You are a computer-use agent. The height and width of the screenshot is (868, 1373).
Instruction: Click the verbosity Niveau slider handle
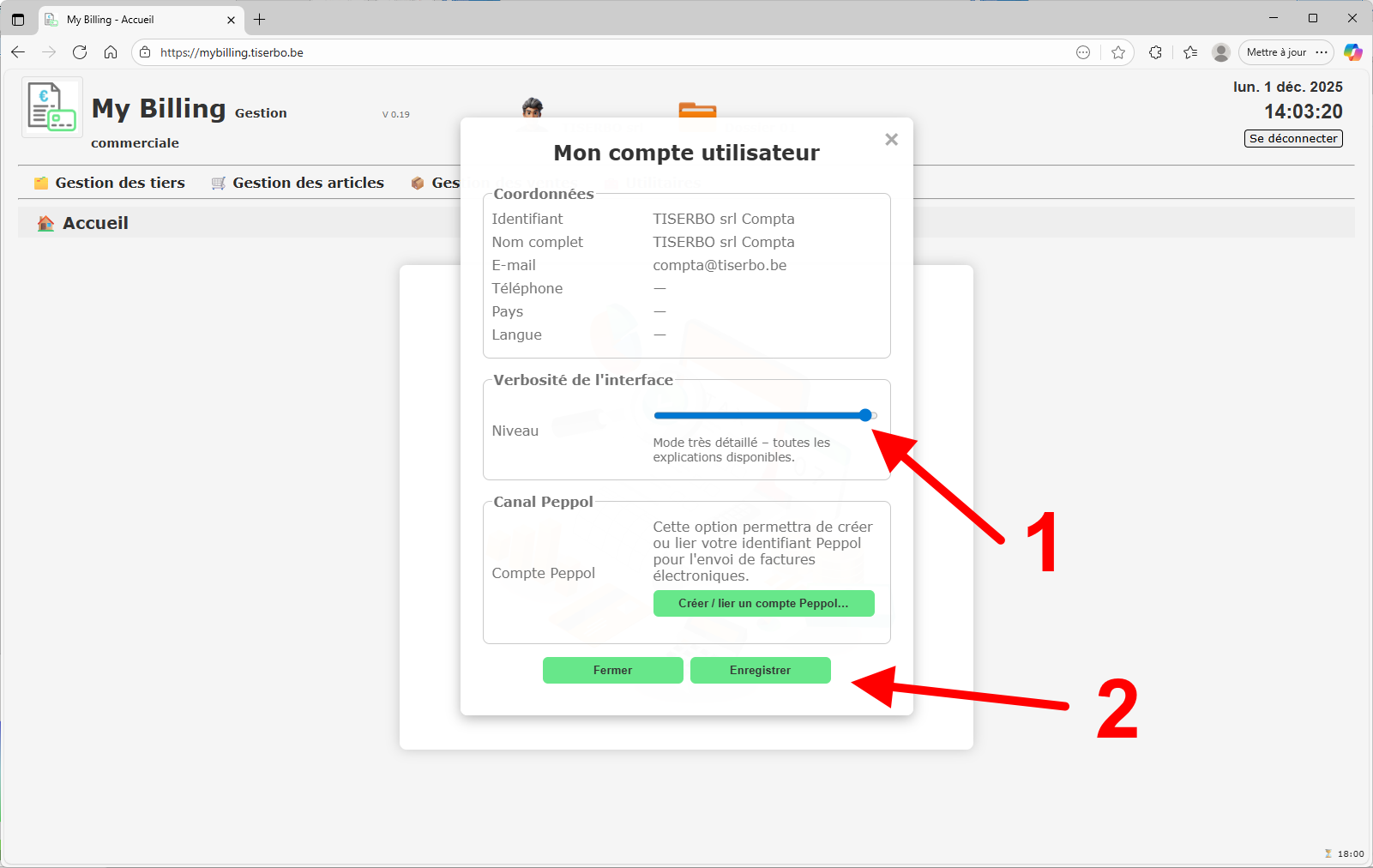tap(865, 415)
